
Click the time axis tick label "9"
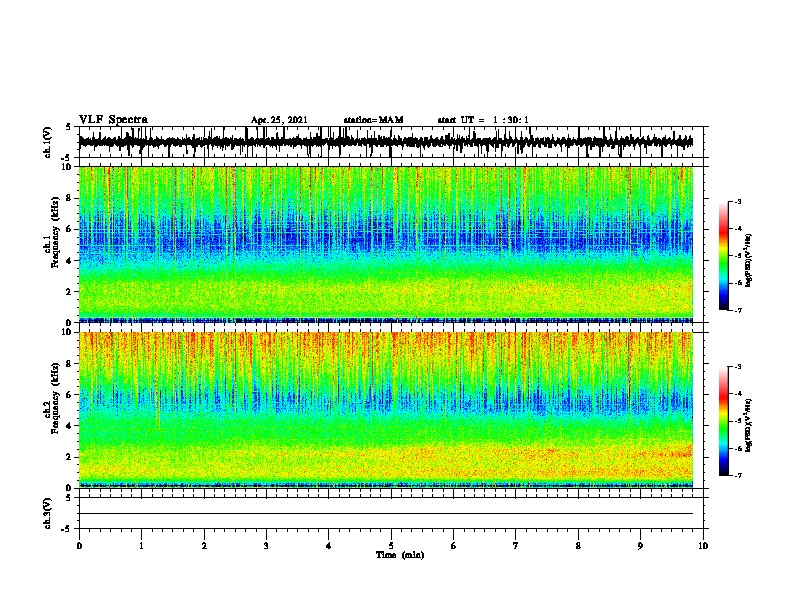pos(640,546)
